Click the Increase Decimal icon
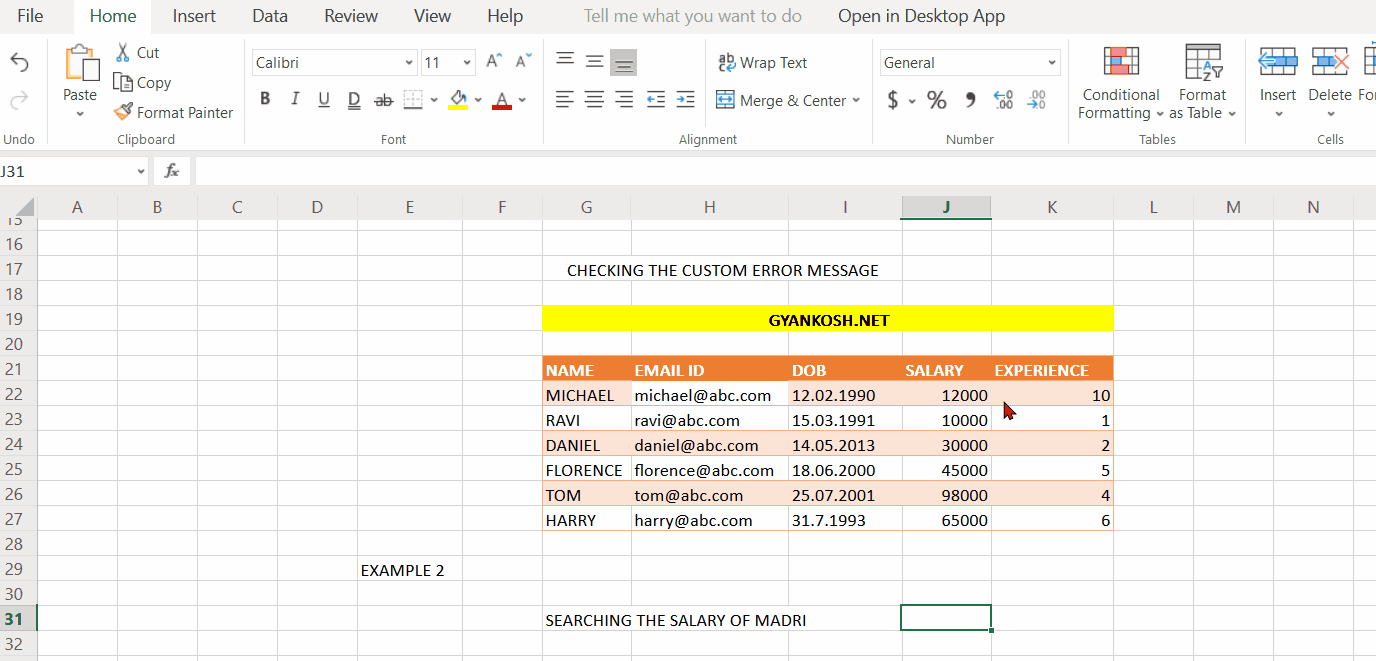Image resolution: width=1376 pixels, height=661 pixels. tap(1003, 99)
